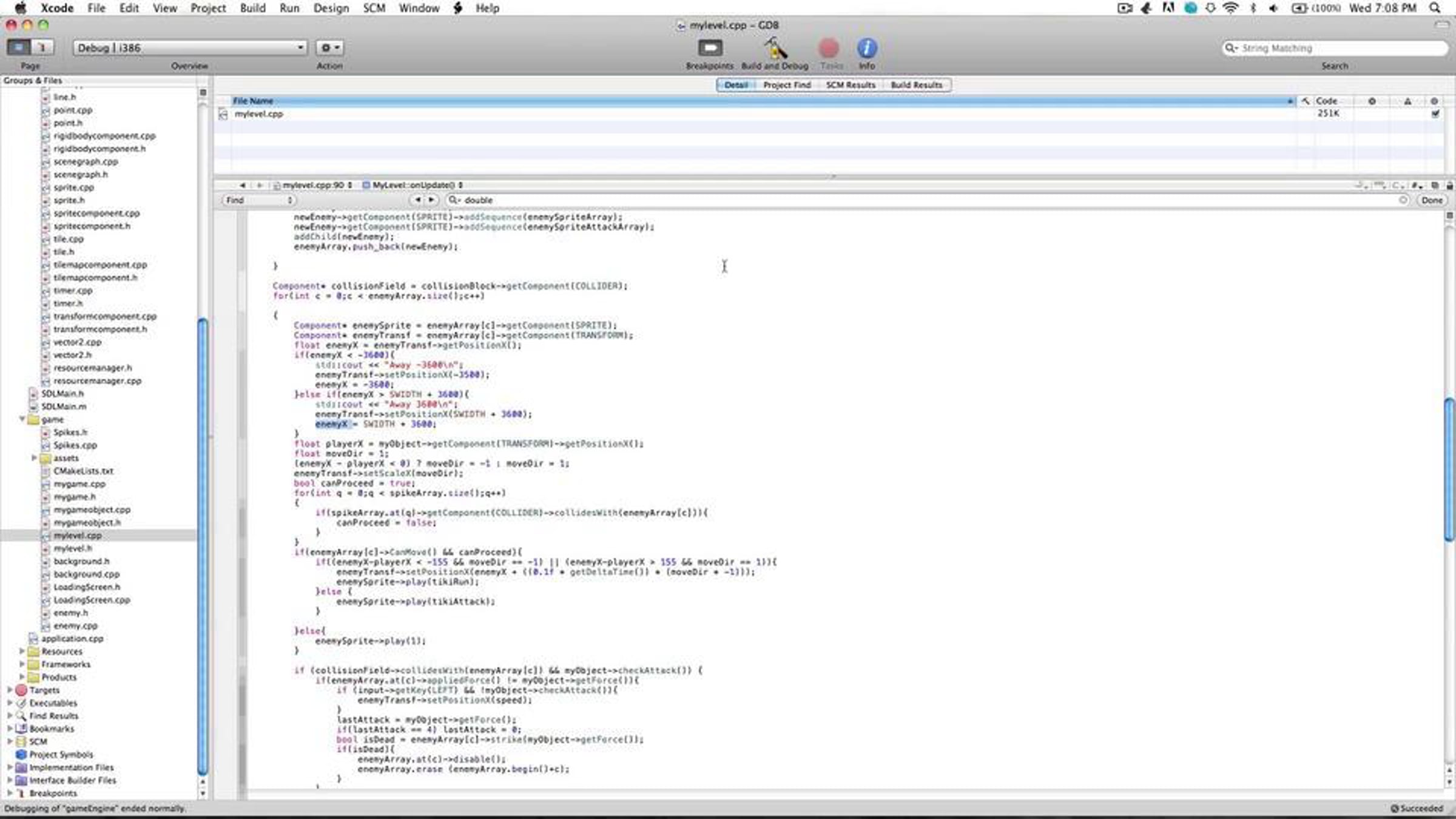Open the scripts menu icon beside Window
The height and width of the screenshot is (819, 1456).
(458, 8)
